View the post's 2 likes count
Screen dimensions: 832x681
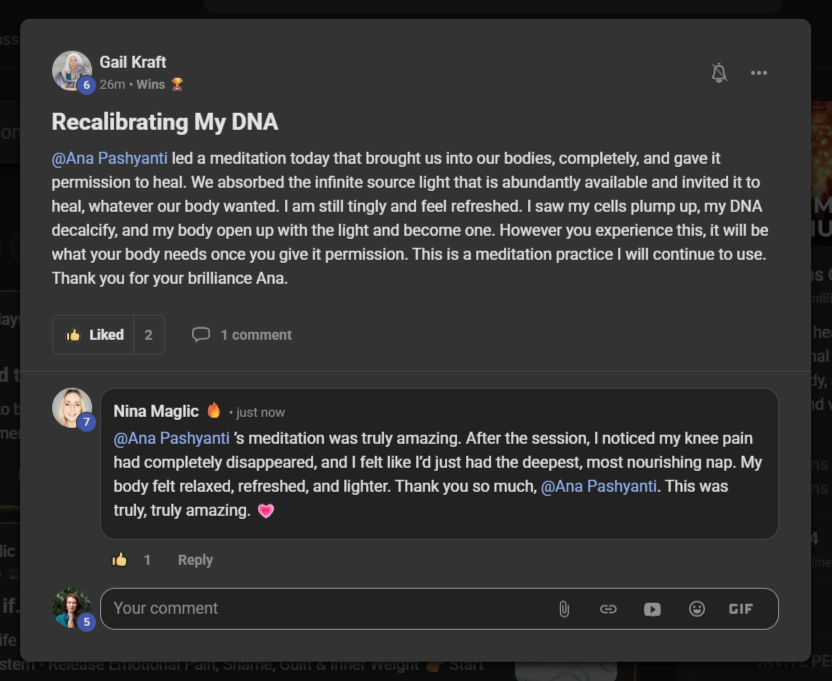pyautogui.click(x=148, y=335)
